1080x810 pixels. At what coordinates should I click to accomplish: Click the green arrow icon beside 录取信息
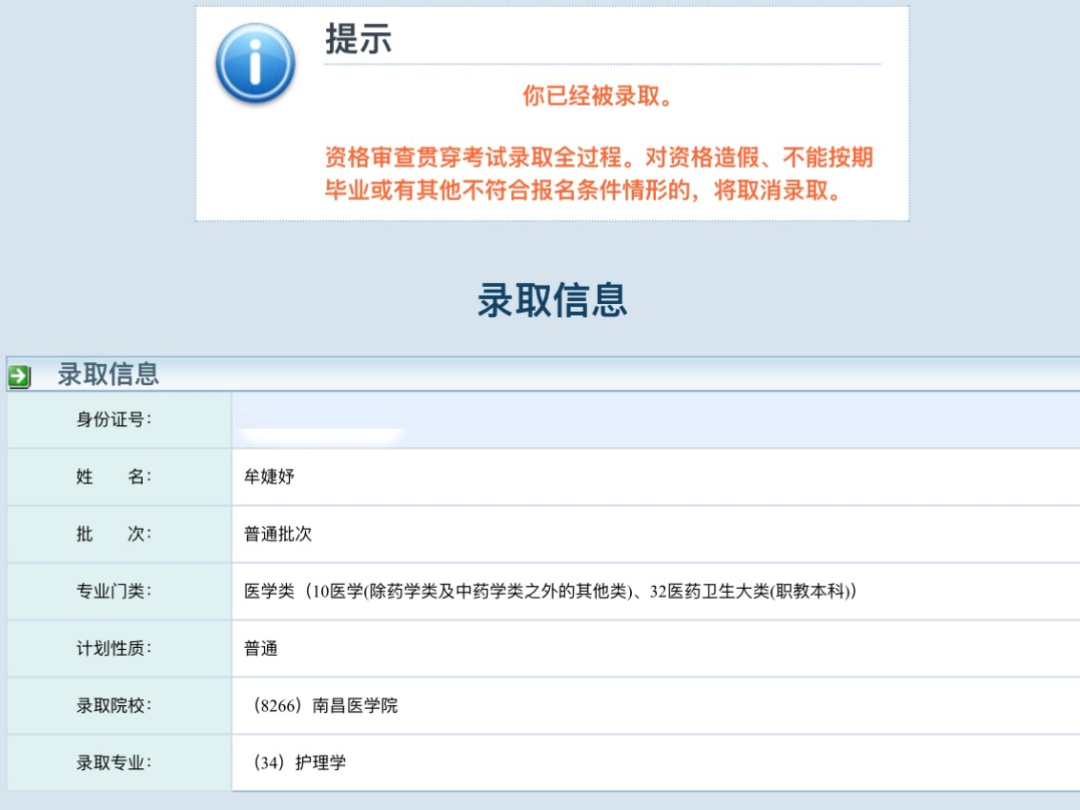coord(19,376)
